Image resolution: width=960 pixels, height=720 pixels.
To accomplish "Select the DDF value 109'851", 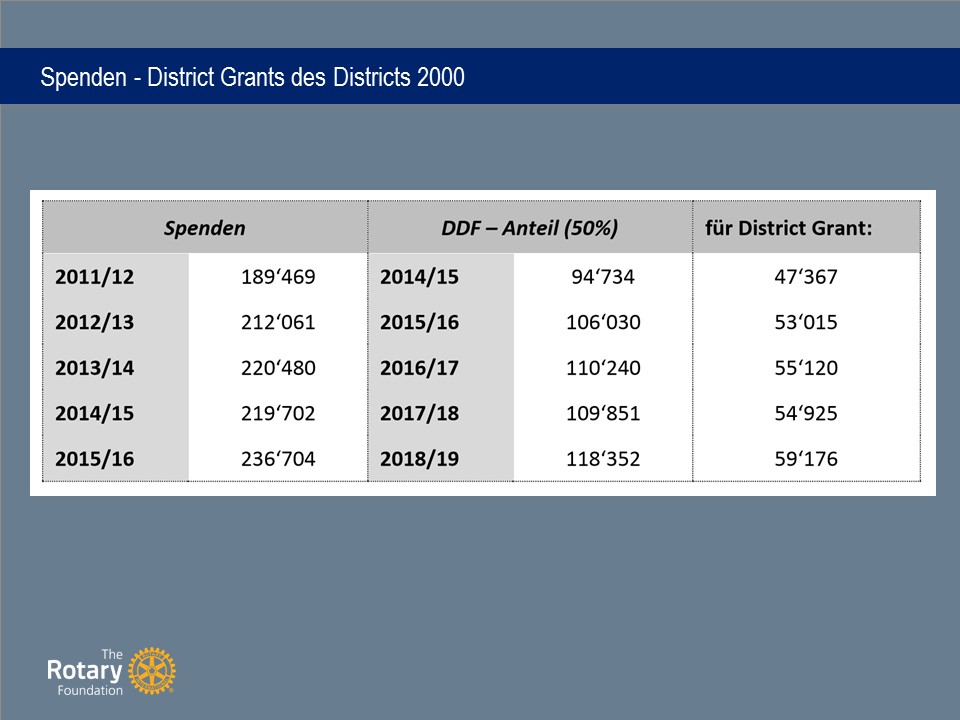I will (x=603, y=413).
